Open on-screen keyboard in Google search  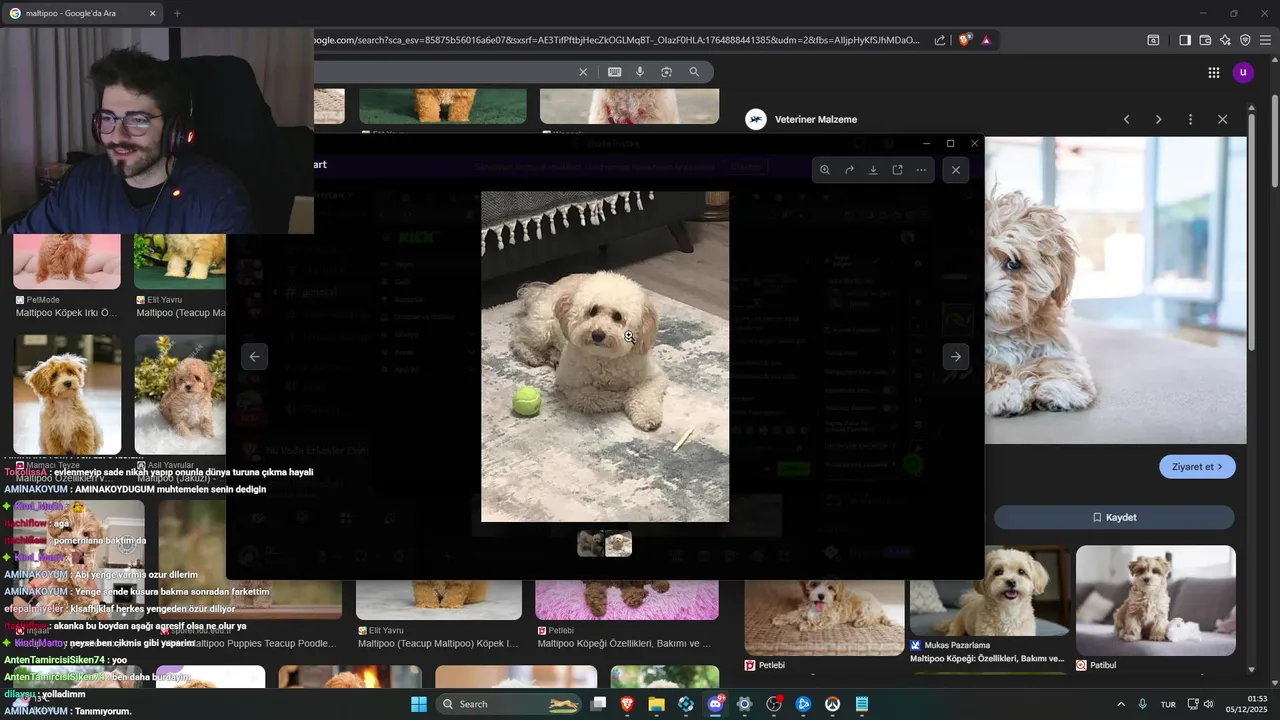coord(614,72)
